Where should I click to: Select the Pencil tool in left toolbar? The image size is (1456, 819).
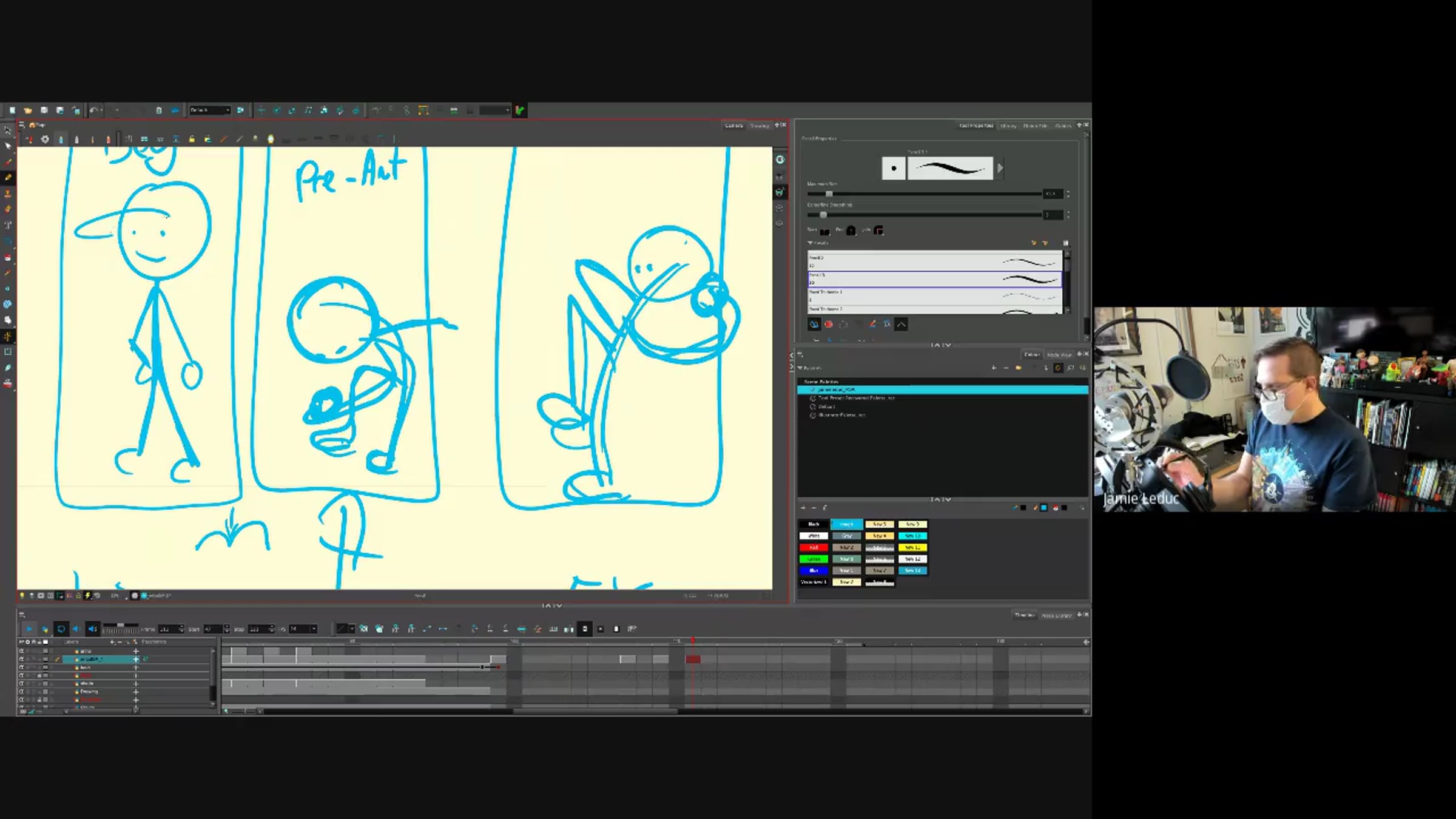pos(8,178)
